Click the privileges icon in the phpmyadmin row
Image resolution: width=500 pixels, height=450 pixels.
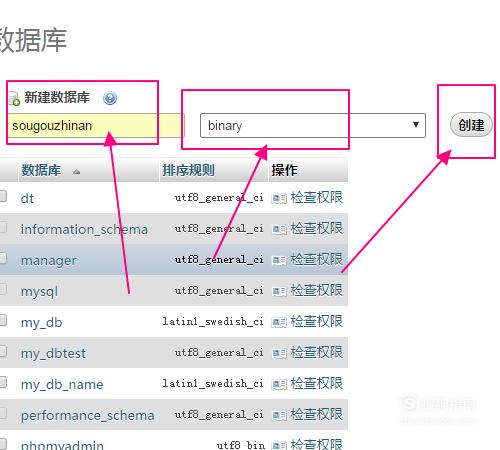coord(279,445)
